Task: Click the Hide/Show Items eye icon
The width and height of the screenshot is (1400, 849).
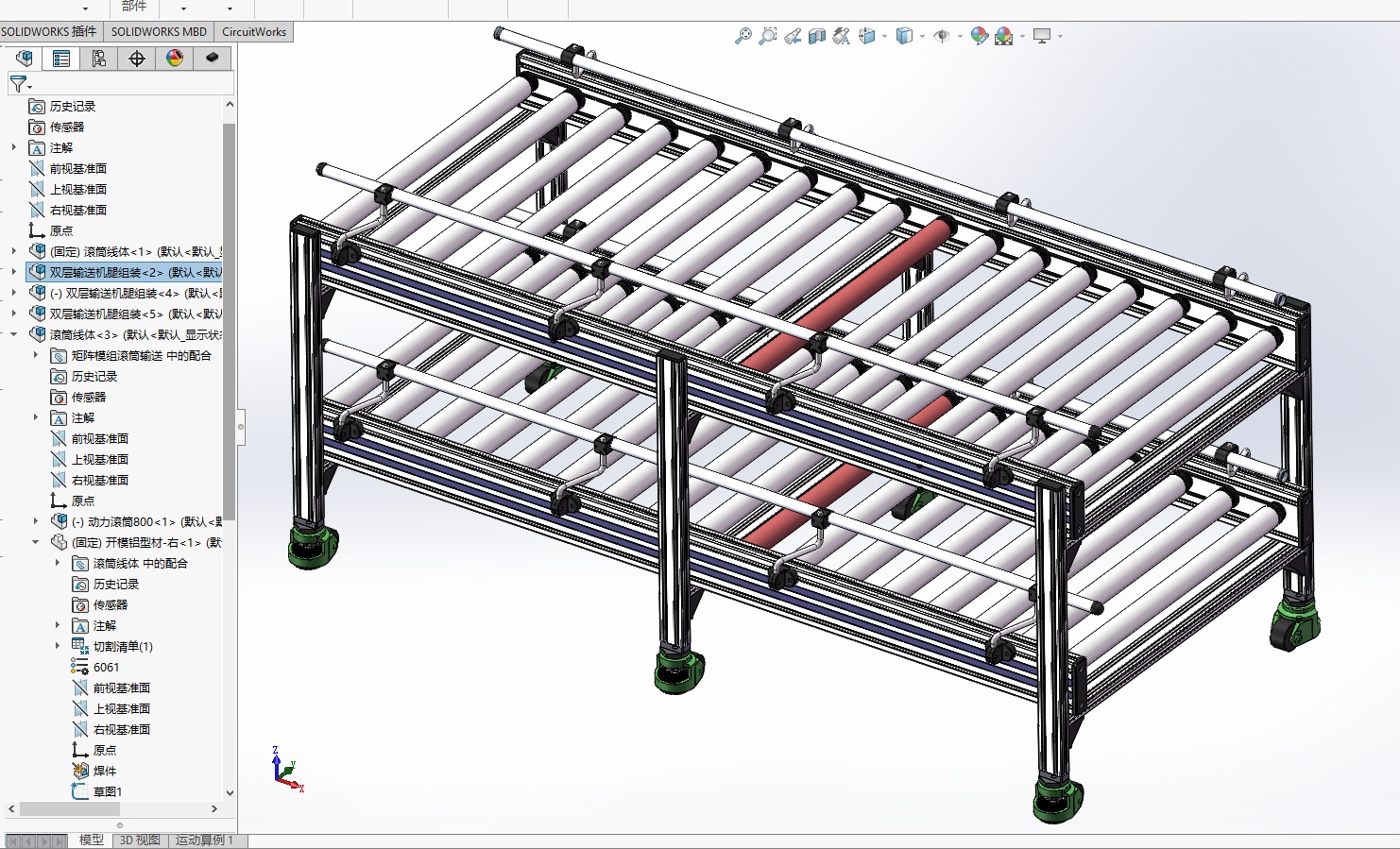Action: click(x=942, y=36)
